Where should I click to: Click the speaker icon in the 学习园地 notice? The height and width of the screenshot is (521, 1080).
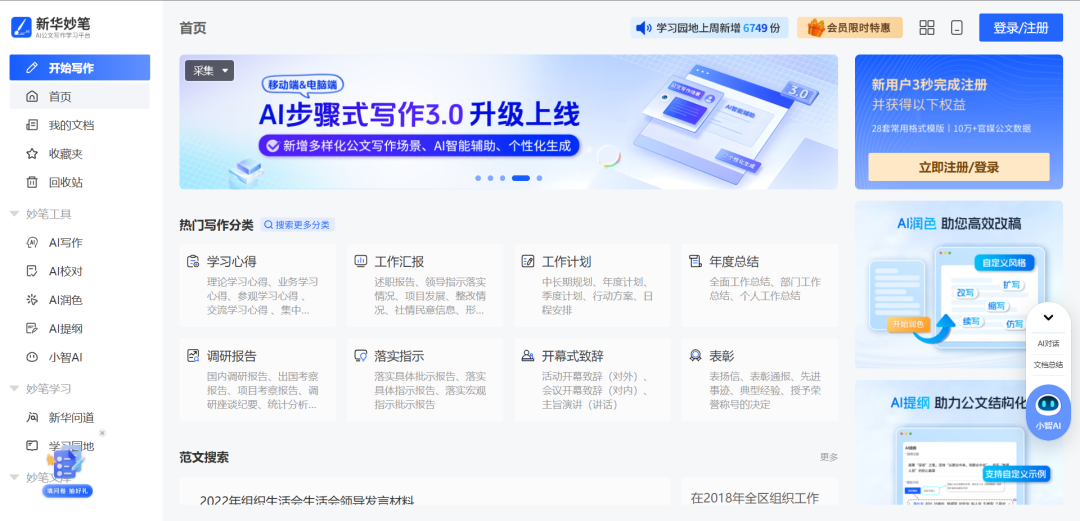(643, 28)
